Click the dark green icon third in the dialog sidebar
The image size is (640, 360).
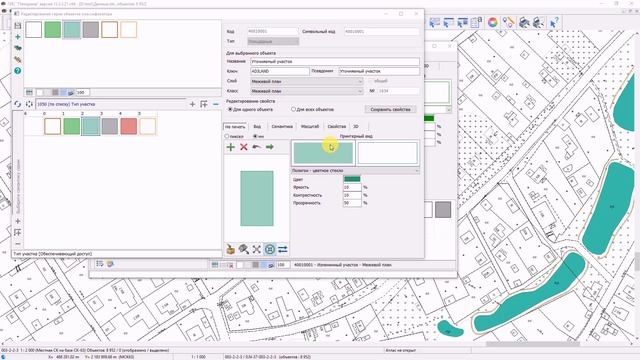[18, 48]
